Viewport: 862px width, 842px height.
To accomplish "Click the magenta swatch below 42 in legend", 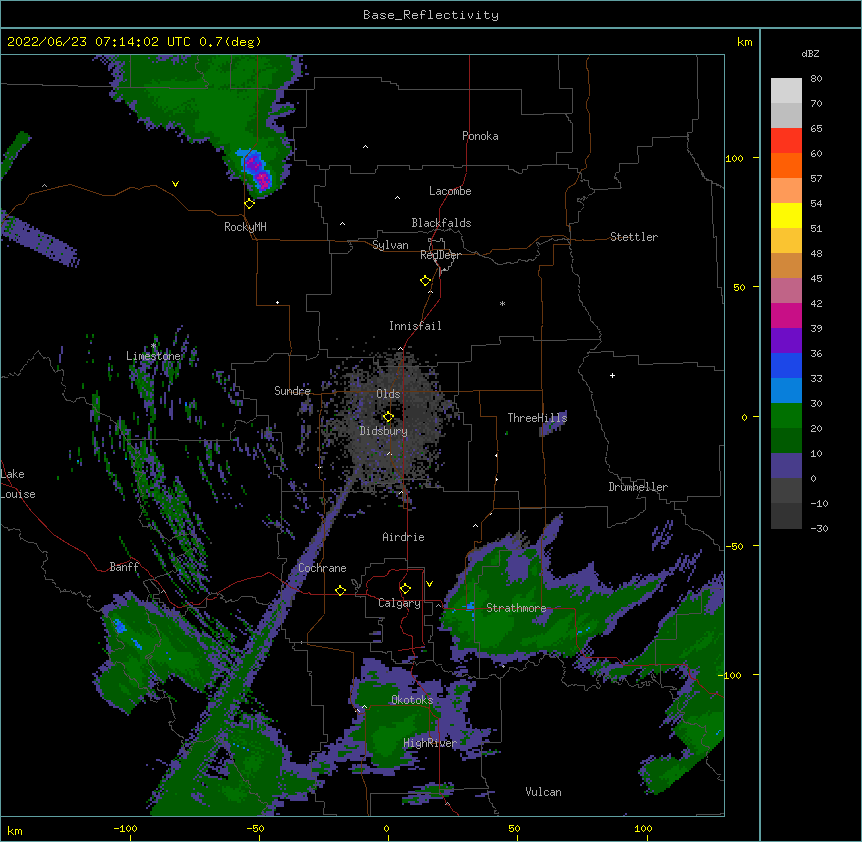I will click(x=786, y=315).
